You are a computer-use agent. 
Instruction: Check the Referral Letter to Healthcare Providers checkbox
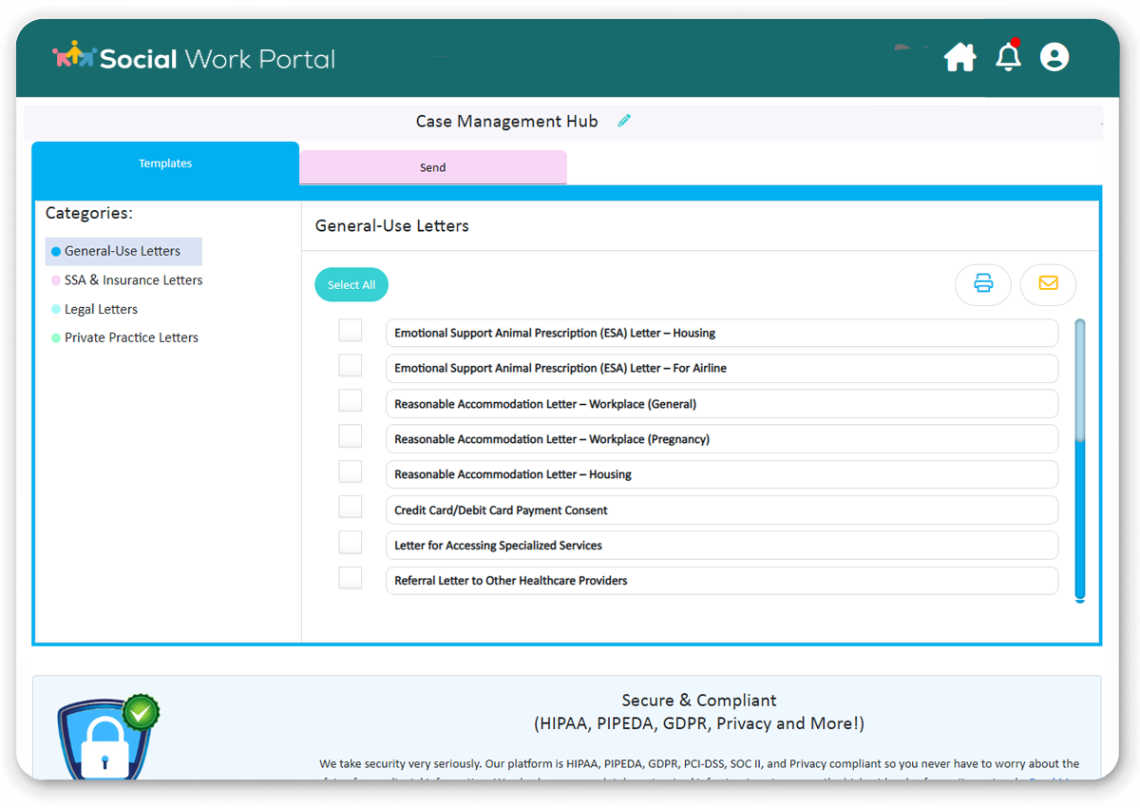[350, 577]
